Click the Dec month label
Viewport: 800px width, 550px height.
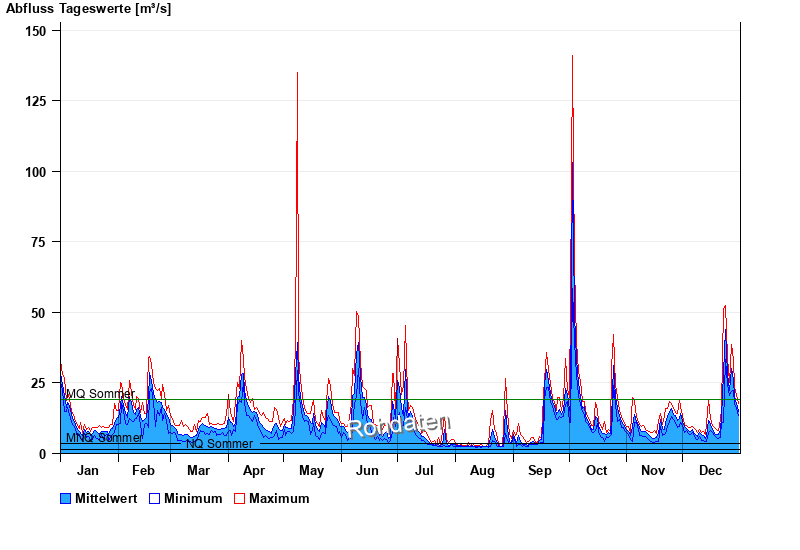pos(710,471)
